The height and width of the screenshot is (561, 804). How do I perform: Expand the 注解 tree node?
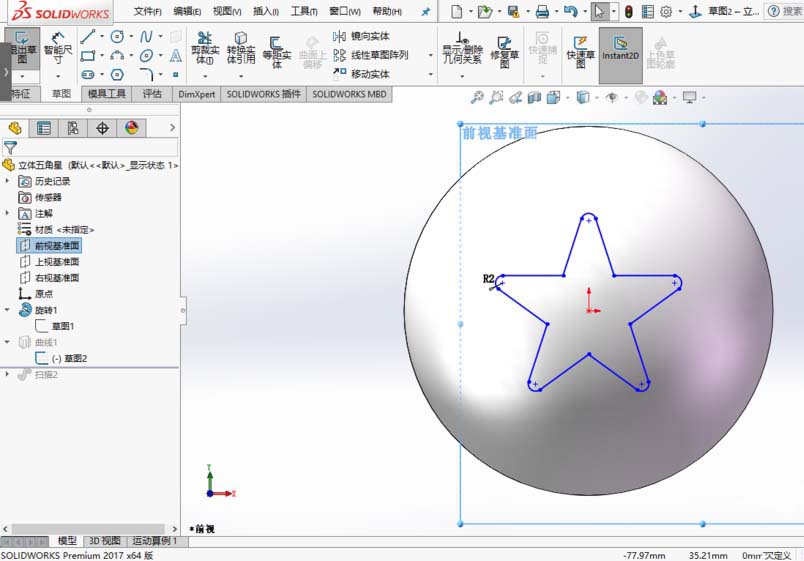coord(7,213)
